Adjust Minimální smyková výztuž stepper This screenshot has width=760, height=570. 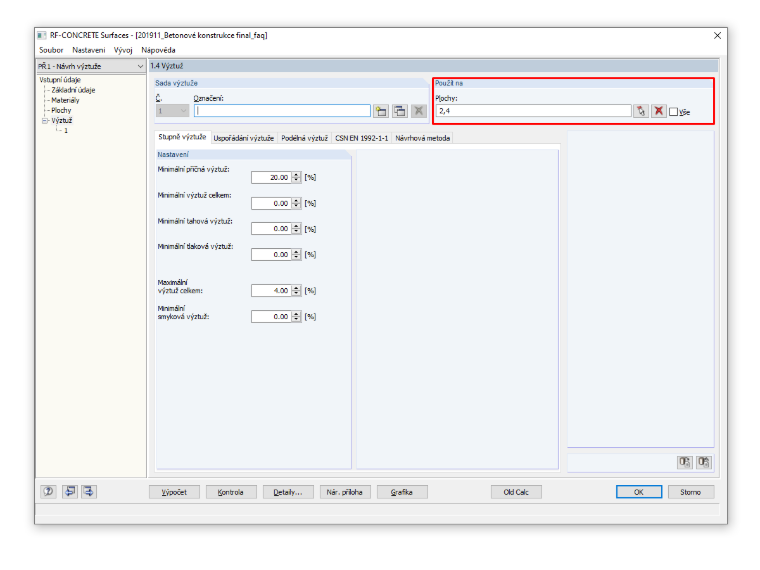(x=296, y=317)
